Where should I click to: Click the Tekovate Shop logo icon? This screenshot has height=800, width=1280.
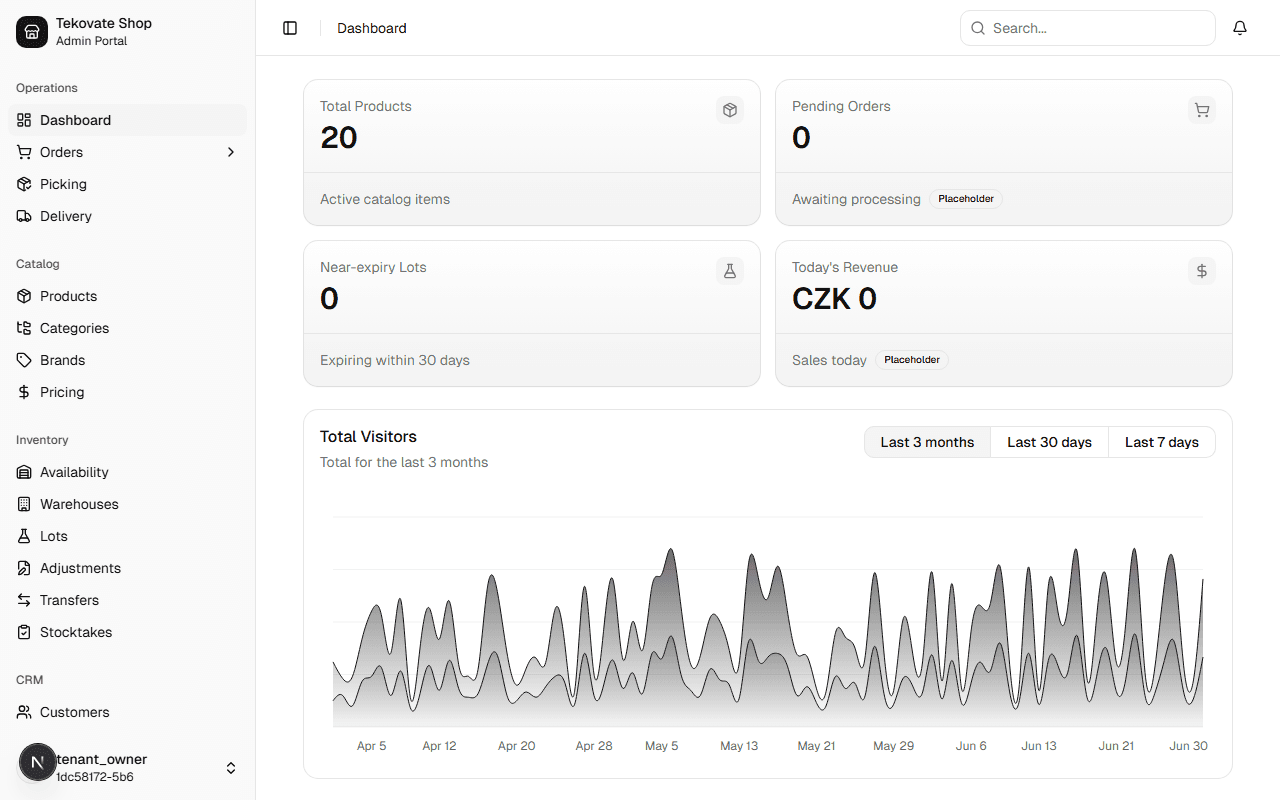(x=32, y=32)
